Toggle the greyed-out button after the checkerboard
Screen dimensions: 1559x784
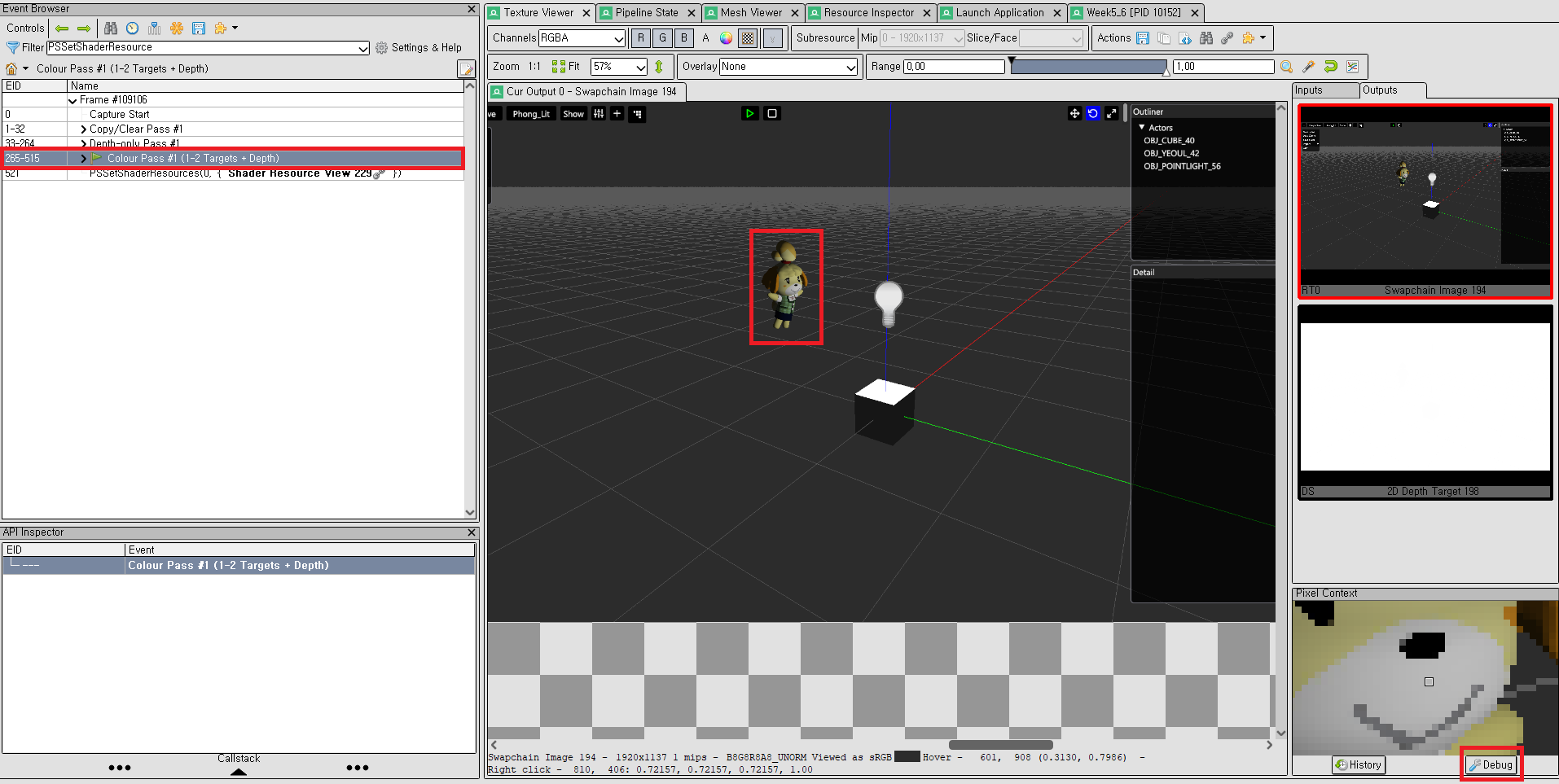pyautogui.click(x=773, y=38)
